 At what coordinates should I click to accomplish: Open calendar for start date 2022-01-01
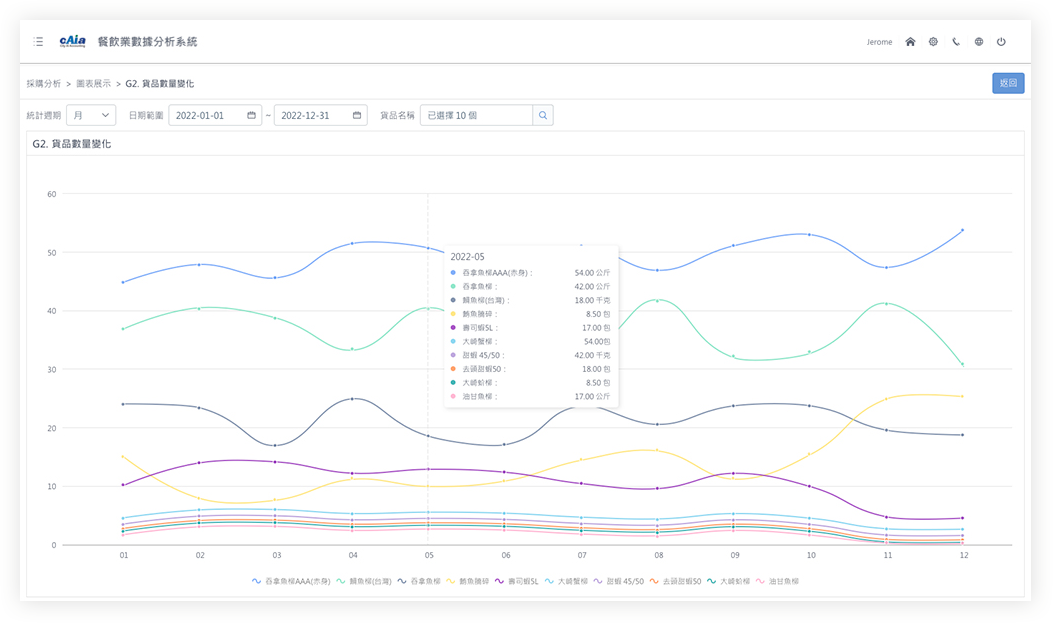pyautogui.click(x=251, y=115)
